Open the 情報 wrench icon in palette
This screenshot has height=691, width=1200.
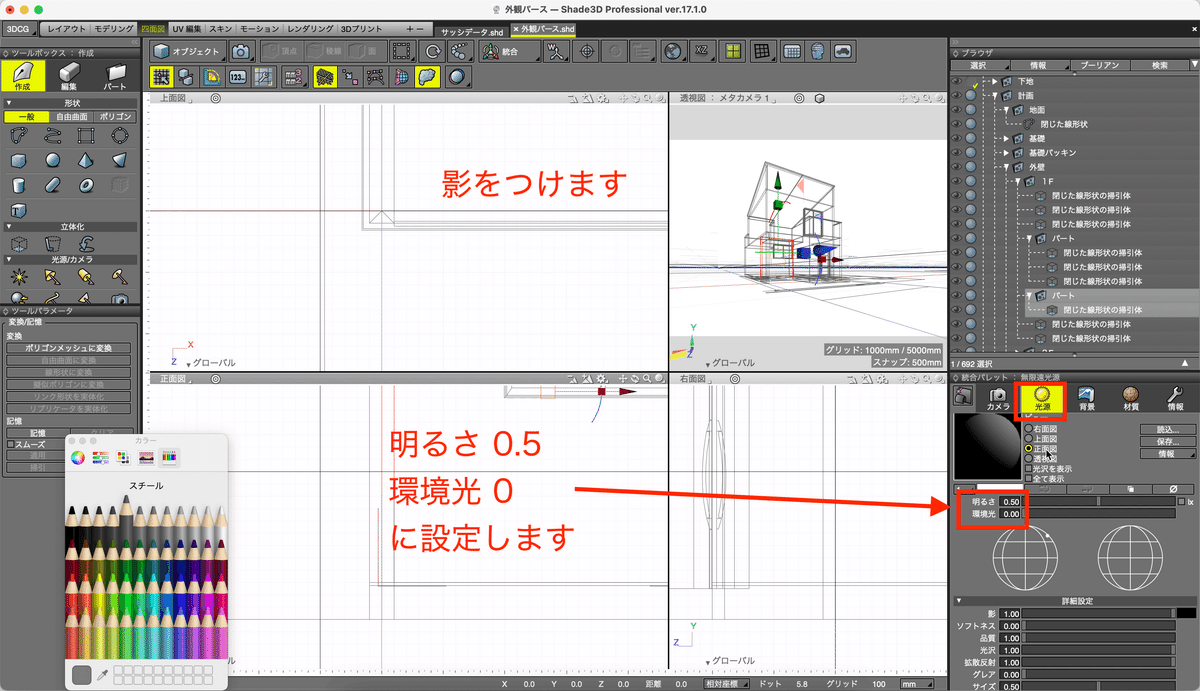click(1176, 400)
